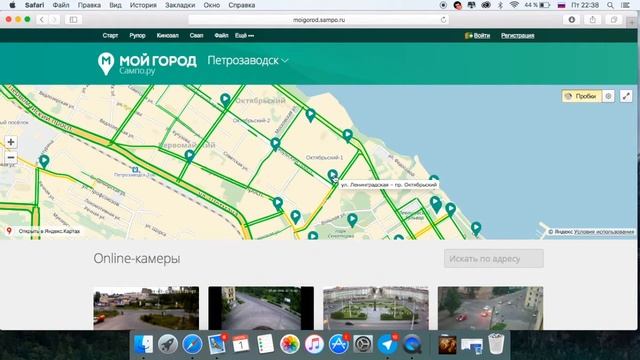
Task: Open iTunes from the Dock
Action: [x=314, y=344]
